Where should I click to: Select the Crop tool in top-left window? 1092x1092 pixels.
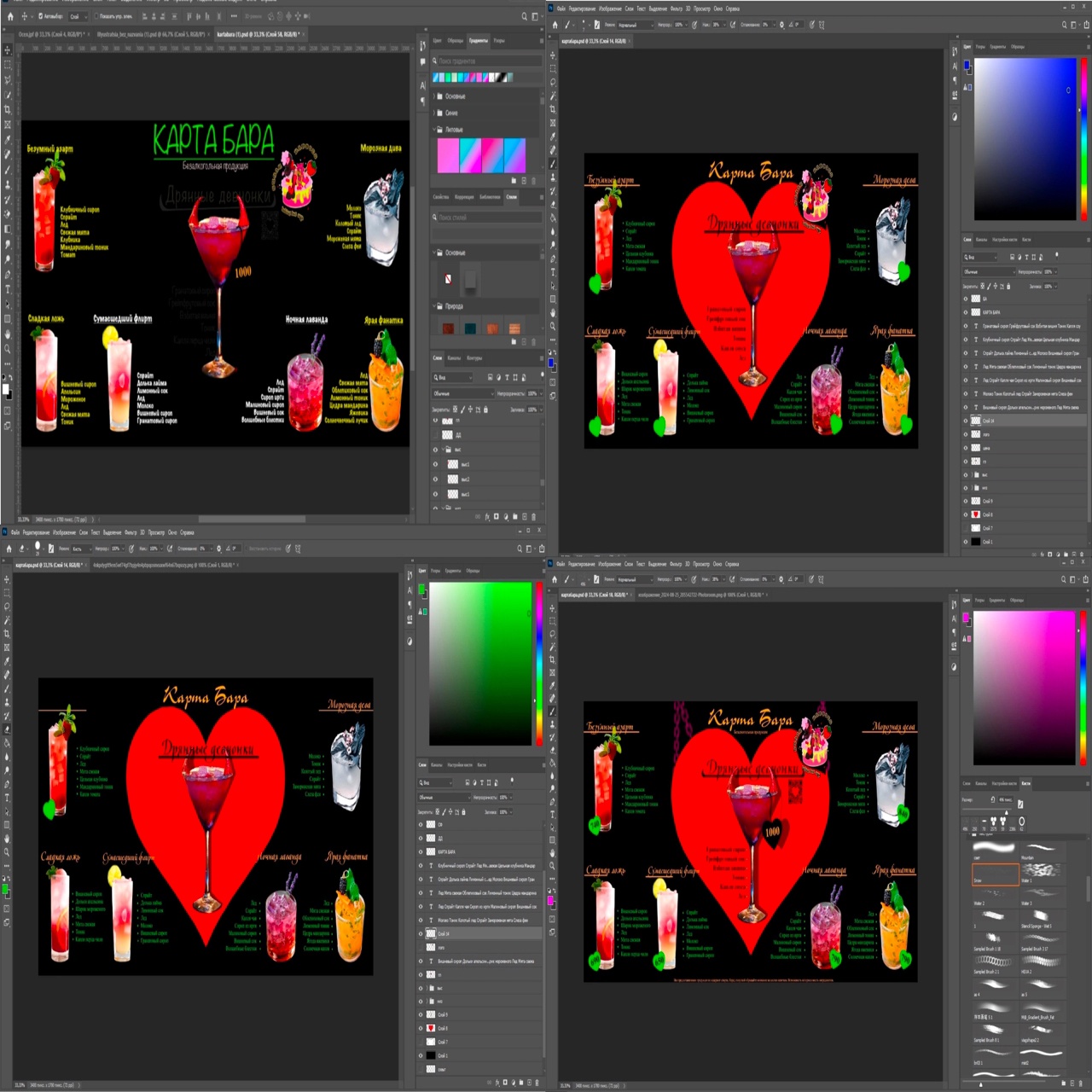point(8,110)
